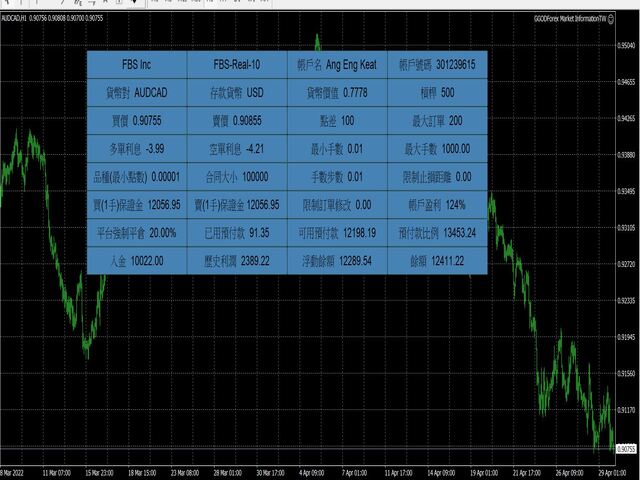
Task: Click the 23 Mar 08:00 time label
Action: [185, 473]
